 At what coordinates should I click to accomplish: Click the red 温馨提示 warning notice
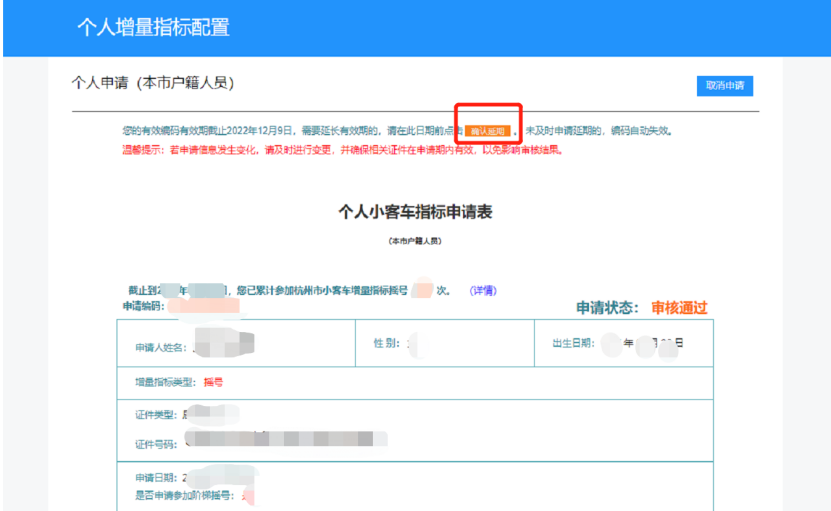point(342,150)
